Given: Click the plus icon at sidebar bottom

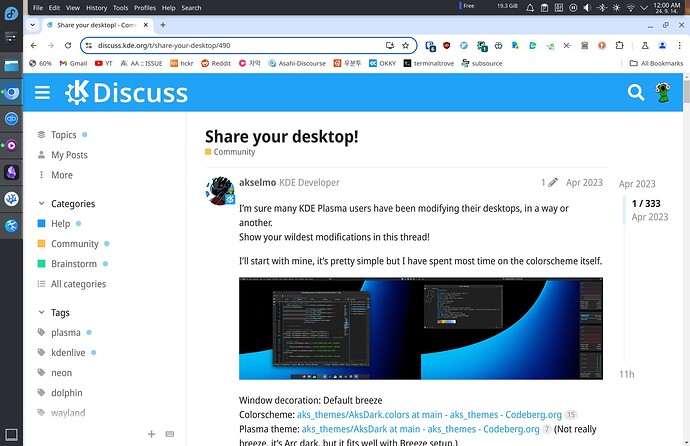Looking at the screenshot, I should point(151,434).
